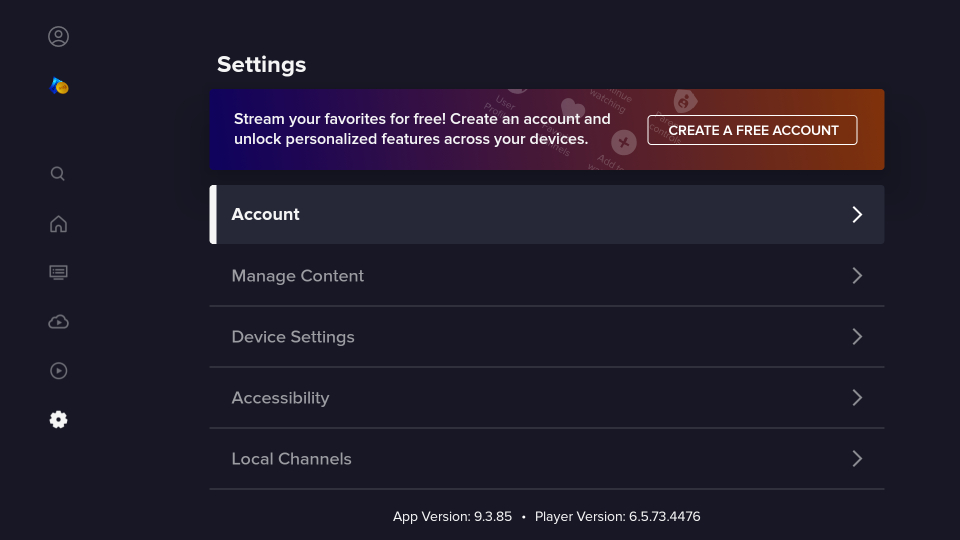This screenshot has width=960, height=540.
Task: Click the Local Channels row chevron
Action: (x=856, y=459)
